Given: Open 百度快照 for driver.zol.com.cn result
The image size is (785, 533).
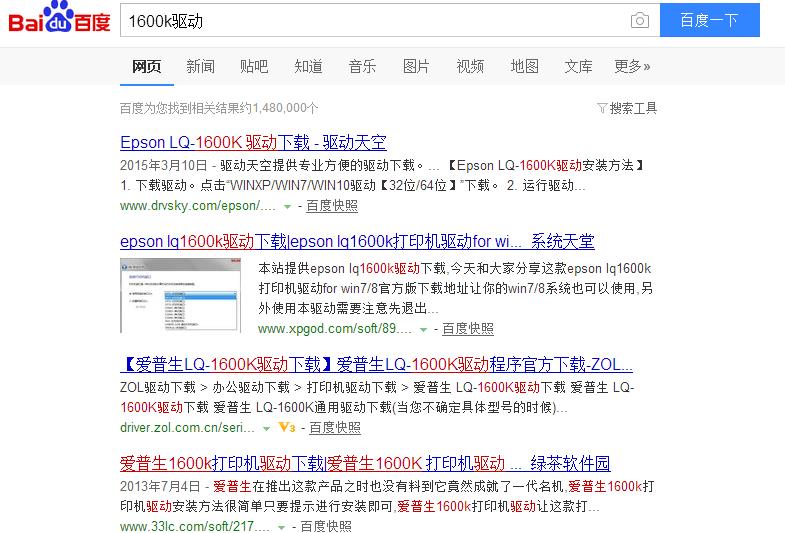Looking at the screenshot, I should 335,428.
